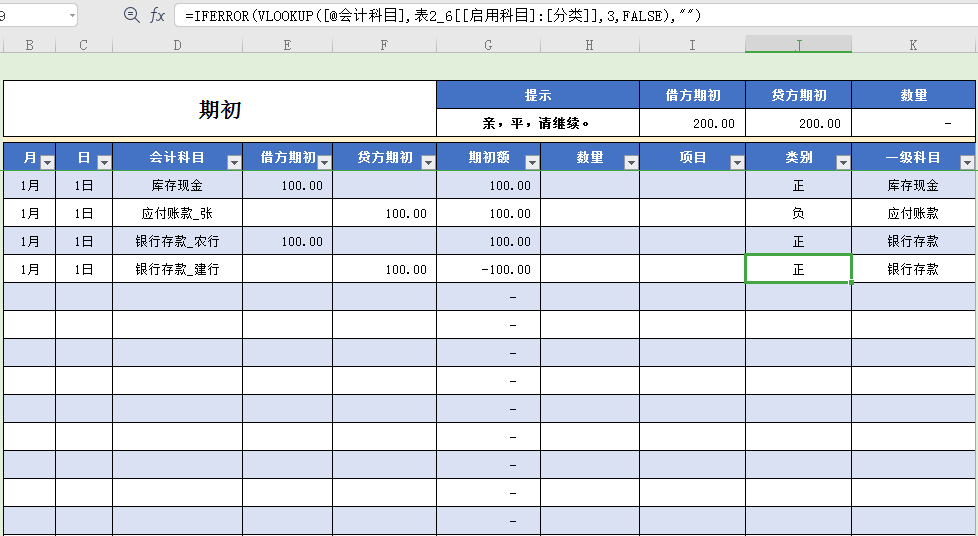This screenshot has height=536, width=978.
Task: Select column I header
Action: pyautogui.click(x=692, y=44)
